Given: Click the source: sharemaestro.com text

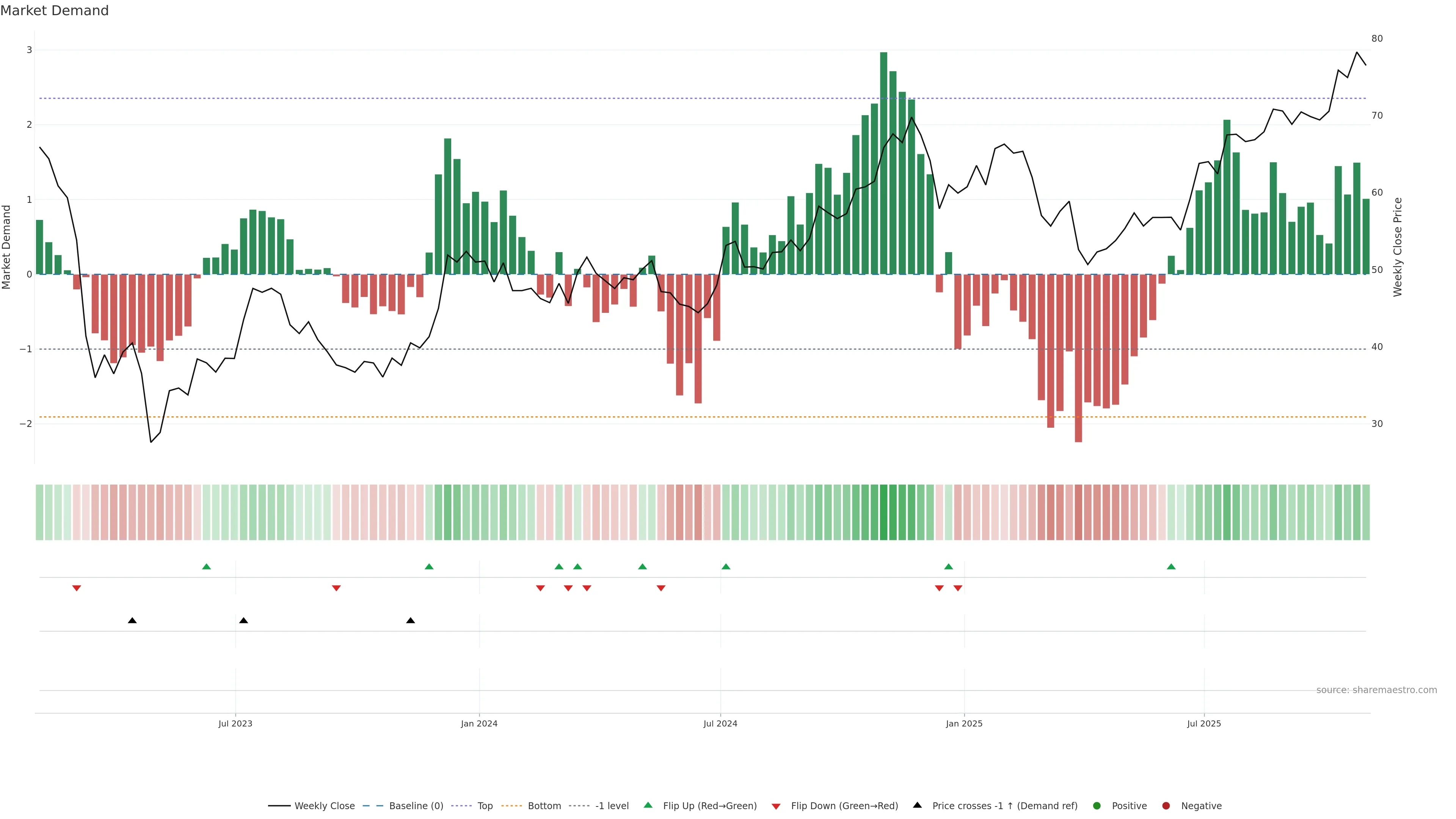Looking at the screenshot, I should (x=1376, y=690).
